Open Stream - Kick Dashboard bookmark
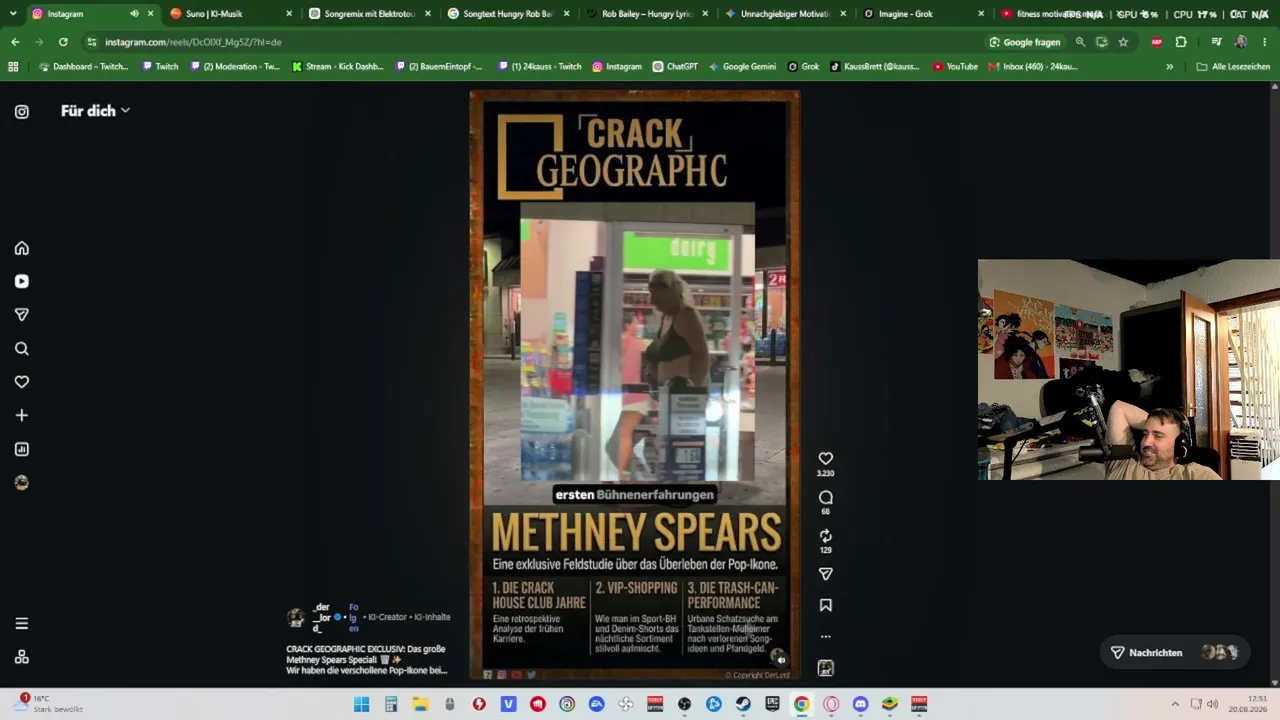1280x720 pixels. 338,67
